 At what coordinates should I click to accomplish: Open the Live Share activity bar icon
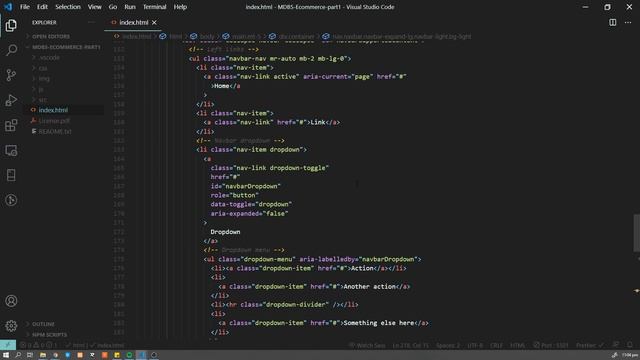[x=11, y=200]
